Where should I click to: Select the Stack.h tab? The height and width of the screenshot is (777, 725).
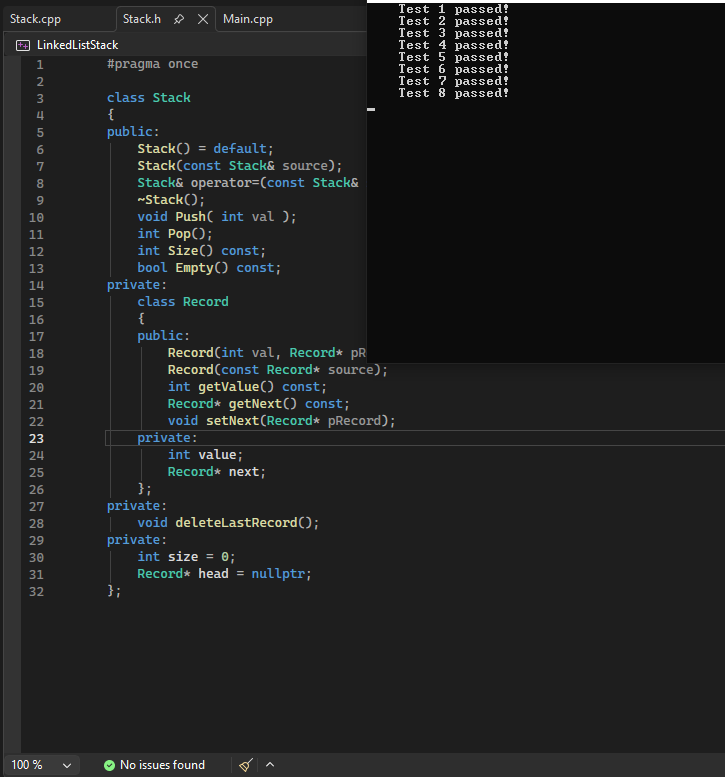pos(142,19)
